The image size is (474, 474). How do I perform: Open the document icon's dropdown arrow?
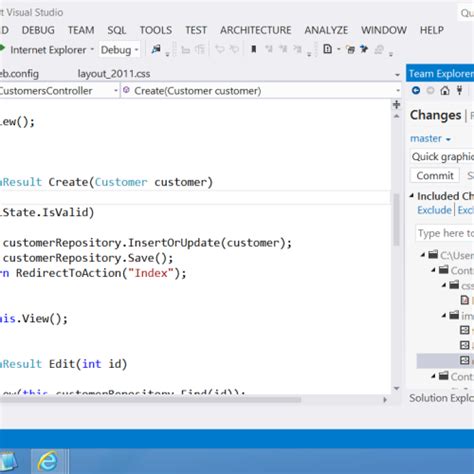[x=339, y=50]
